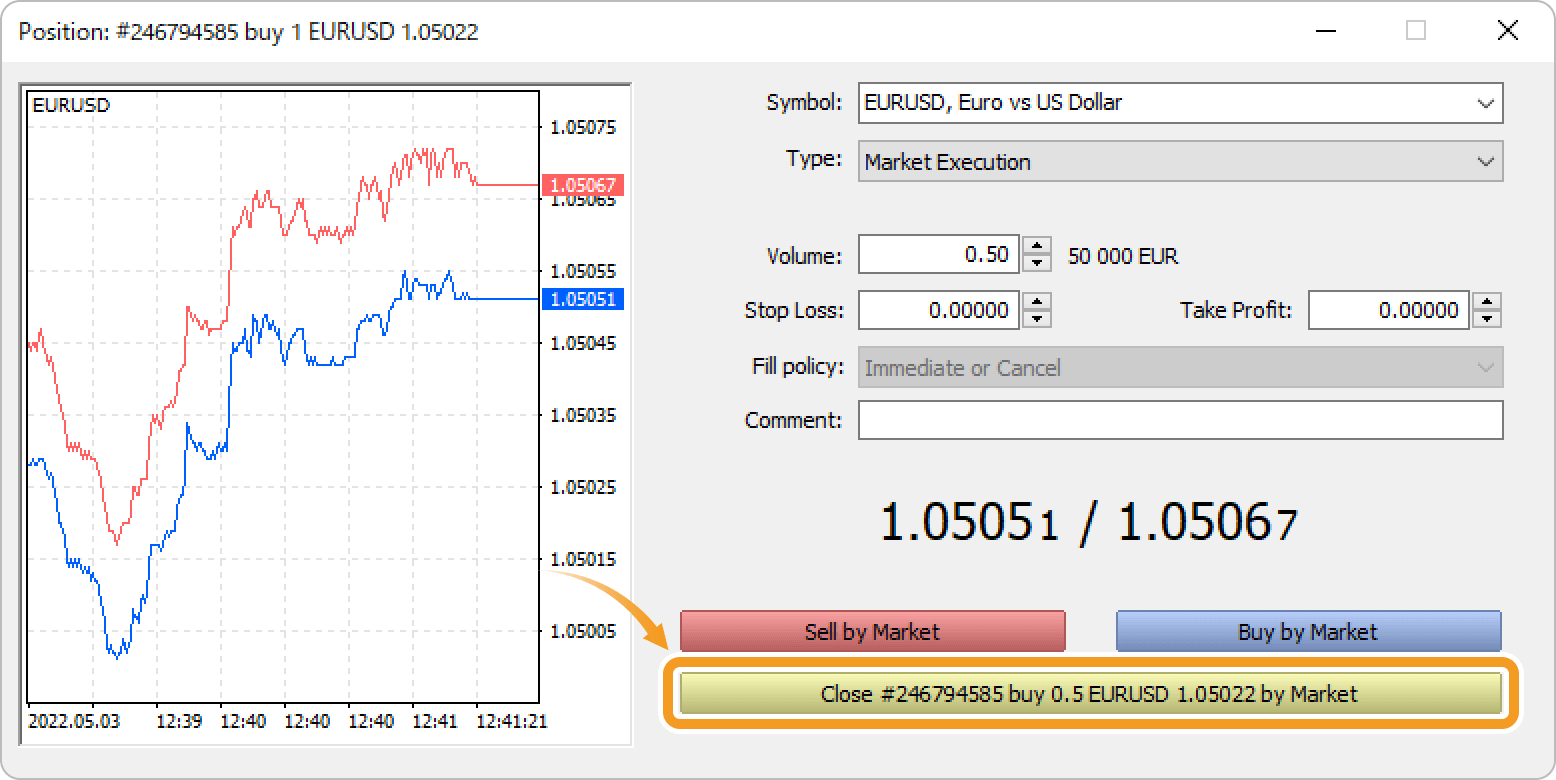
Task: Increase Volume with the up arrow
Action: point(1038,246)
